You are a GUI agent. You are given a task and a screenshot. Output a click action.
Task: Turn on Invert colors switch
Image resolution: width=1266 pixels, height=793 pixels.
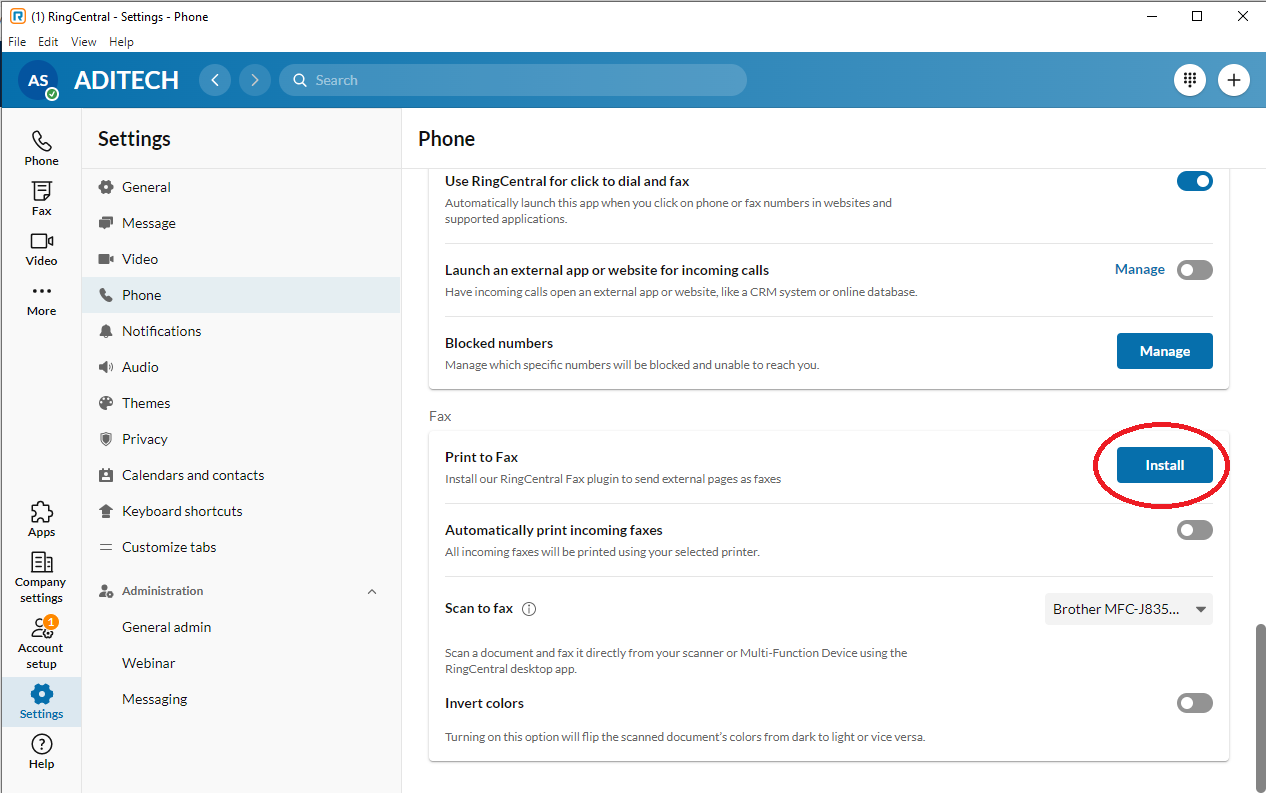(x=1194, y=703)
